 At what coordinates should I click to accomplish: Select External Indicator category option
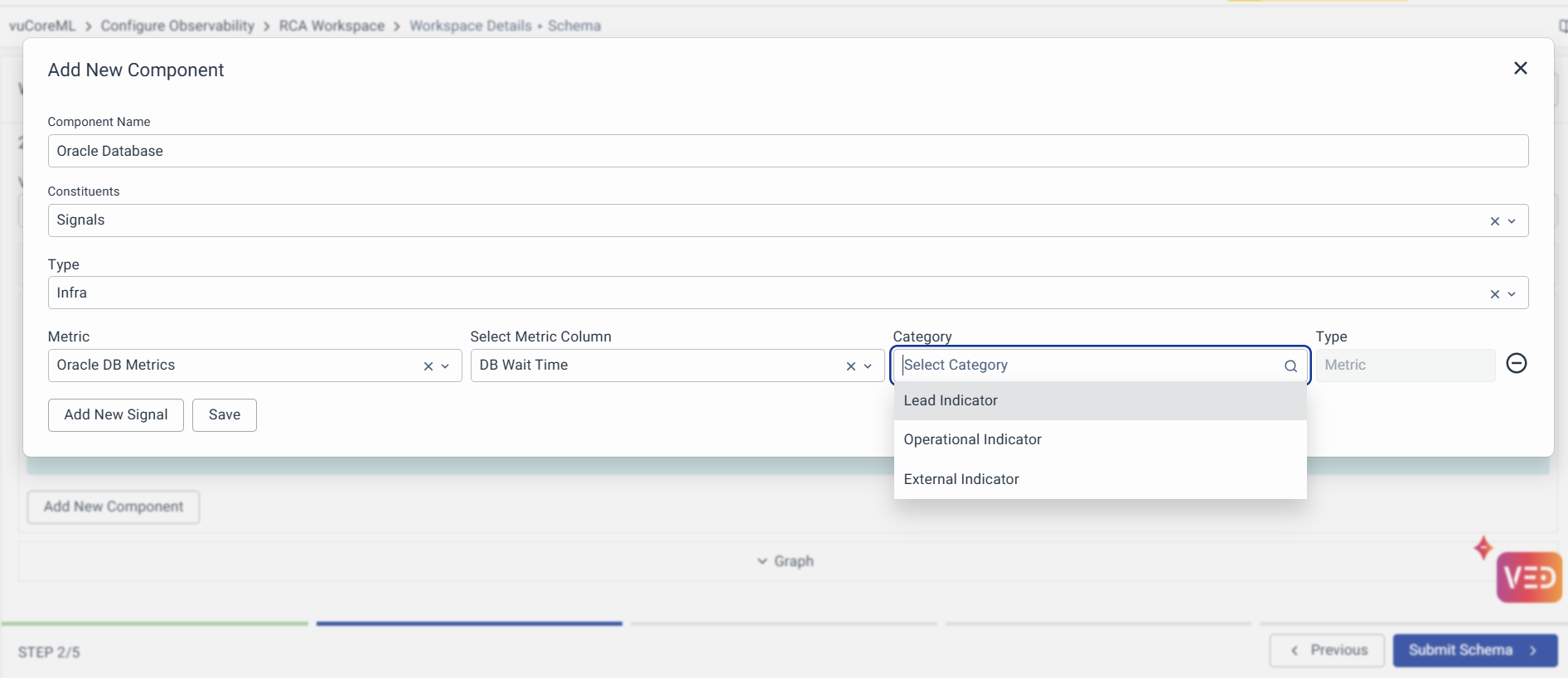tap(961, 480)
